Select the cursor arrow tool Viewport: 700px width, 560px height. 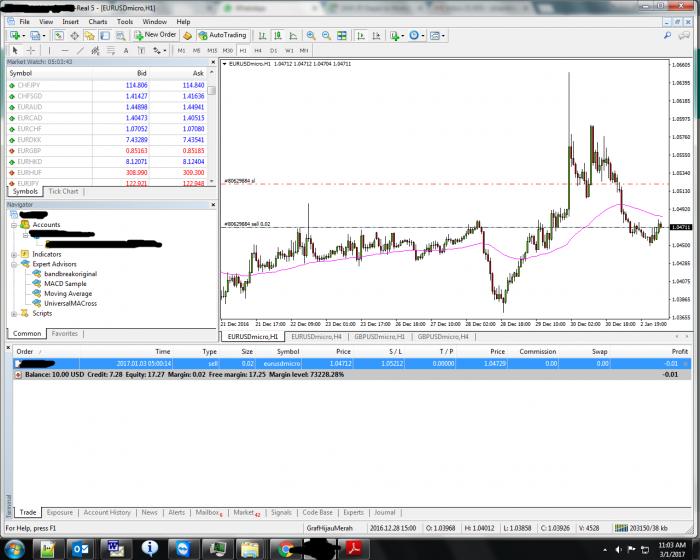pos(15,50)
